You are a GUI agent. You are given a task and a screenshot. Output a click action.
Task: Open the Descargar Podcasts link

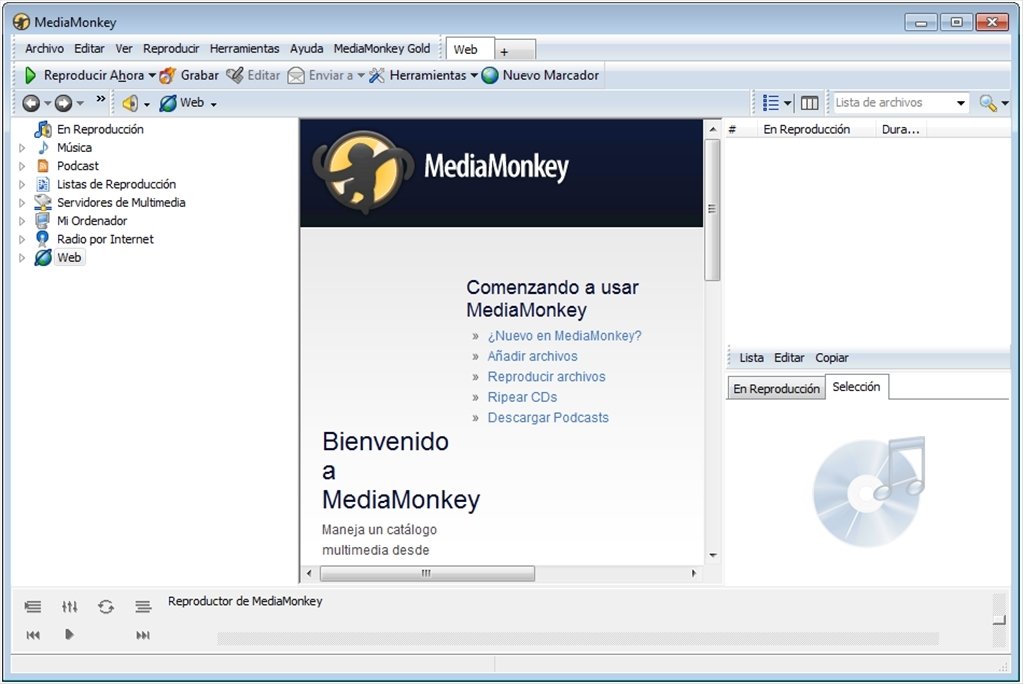click(x=548, y=418)
